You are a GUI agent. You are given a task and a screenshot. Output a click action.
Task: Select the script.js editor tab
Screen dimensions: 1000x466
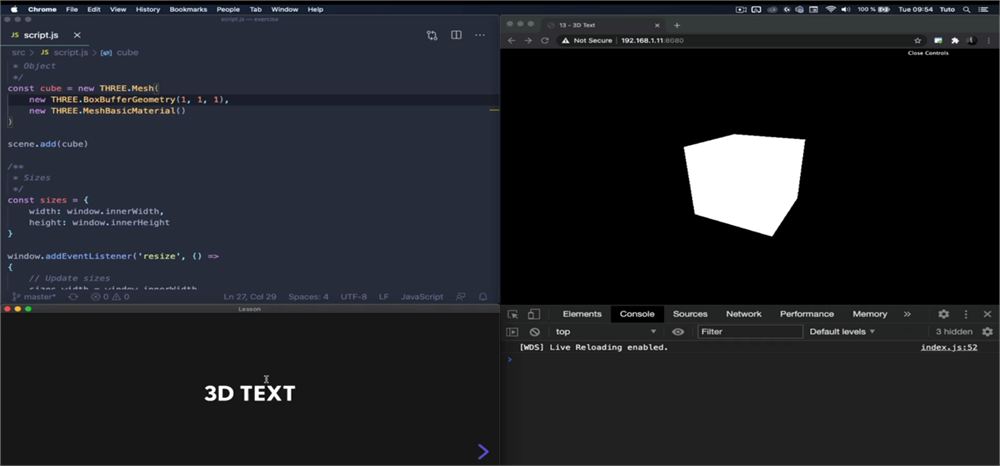click(x=40, y=35)
